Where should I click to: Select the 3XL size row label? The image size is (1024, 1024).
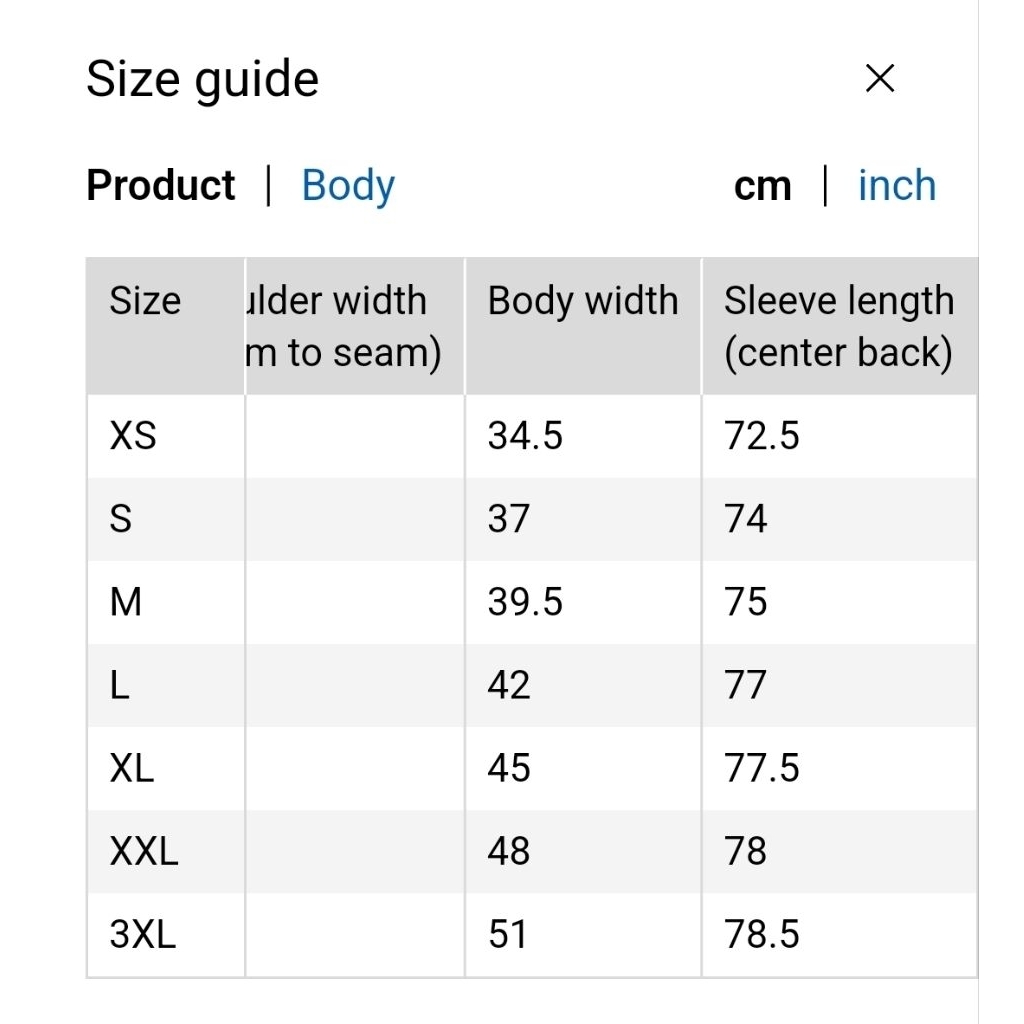tap(143, 934)
